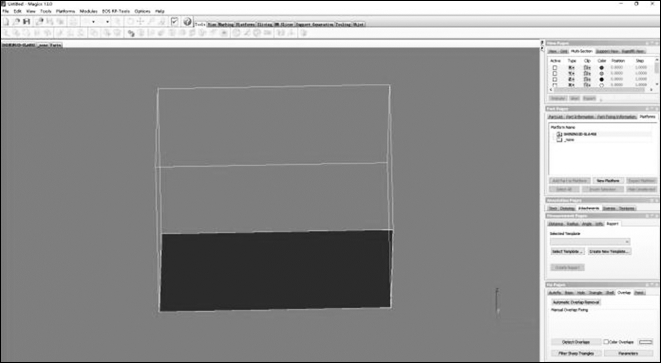Open the first small toolbar dropdown arrow
Viewport: 661px width, 363px height.
pos(93,22)
